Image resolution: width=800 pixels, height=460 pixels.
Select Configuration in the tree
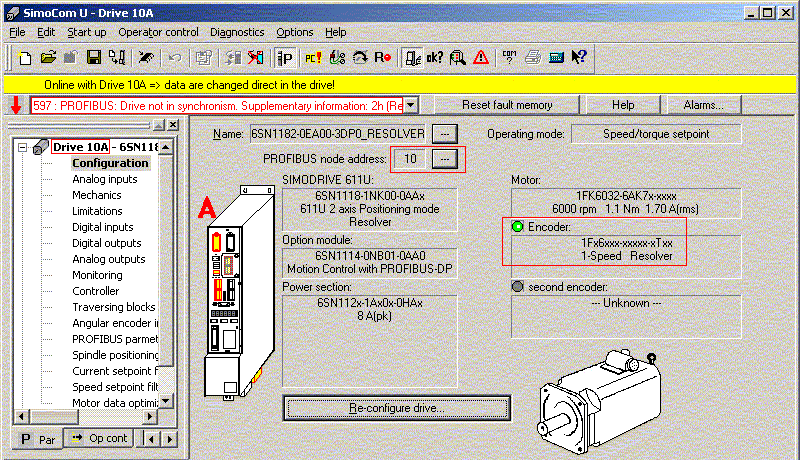[x=110, y=163]
